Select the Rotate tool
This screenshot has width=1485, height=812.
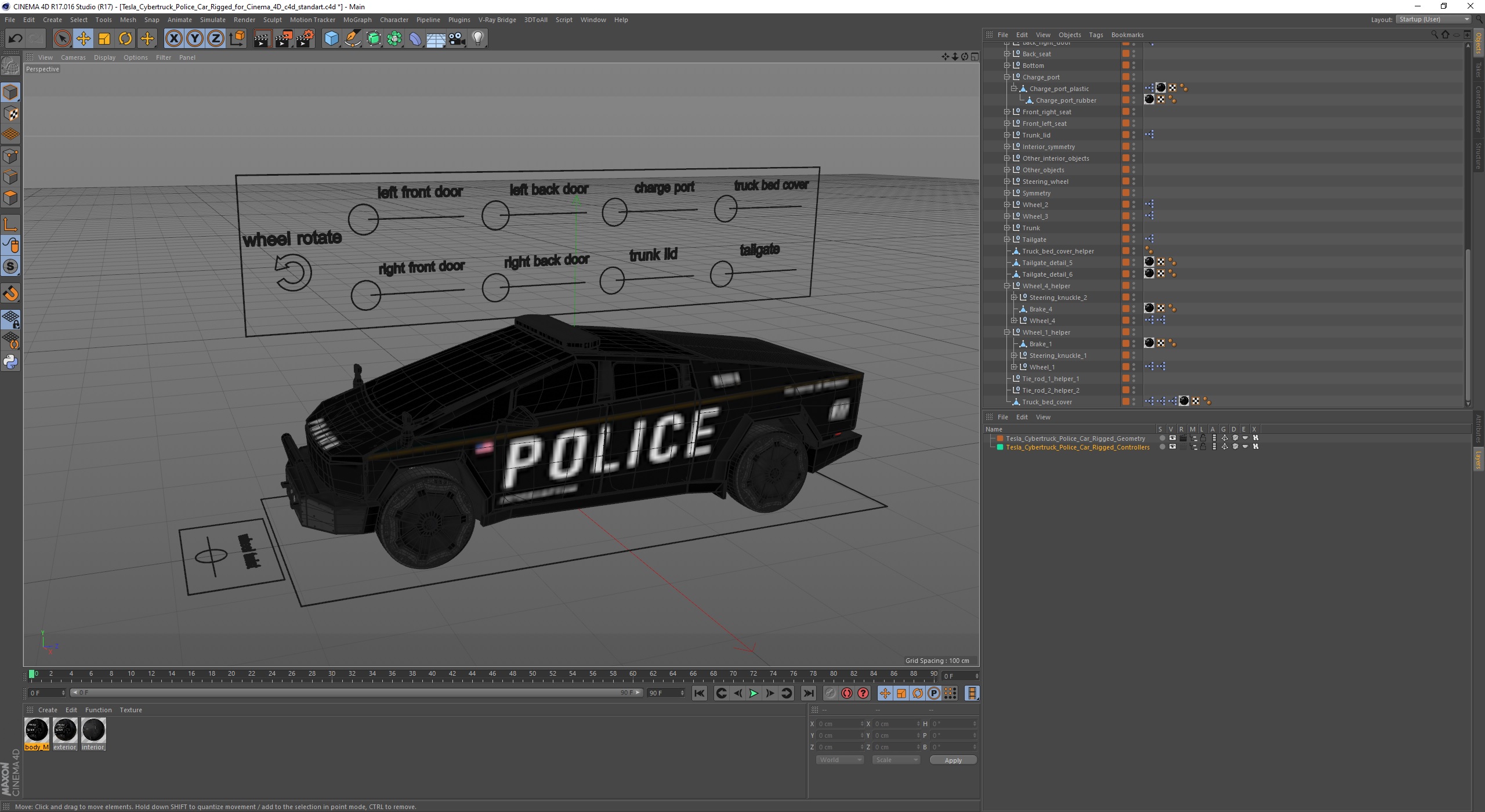[125, 38]
